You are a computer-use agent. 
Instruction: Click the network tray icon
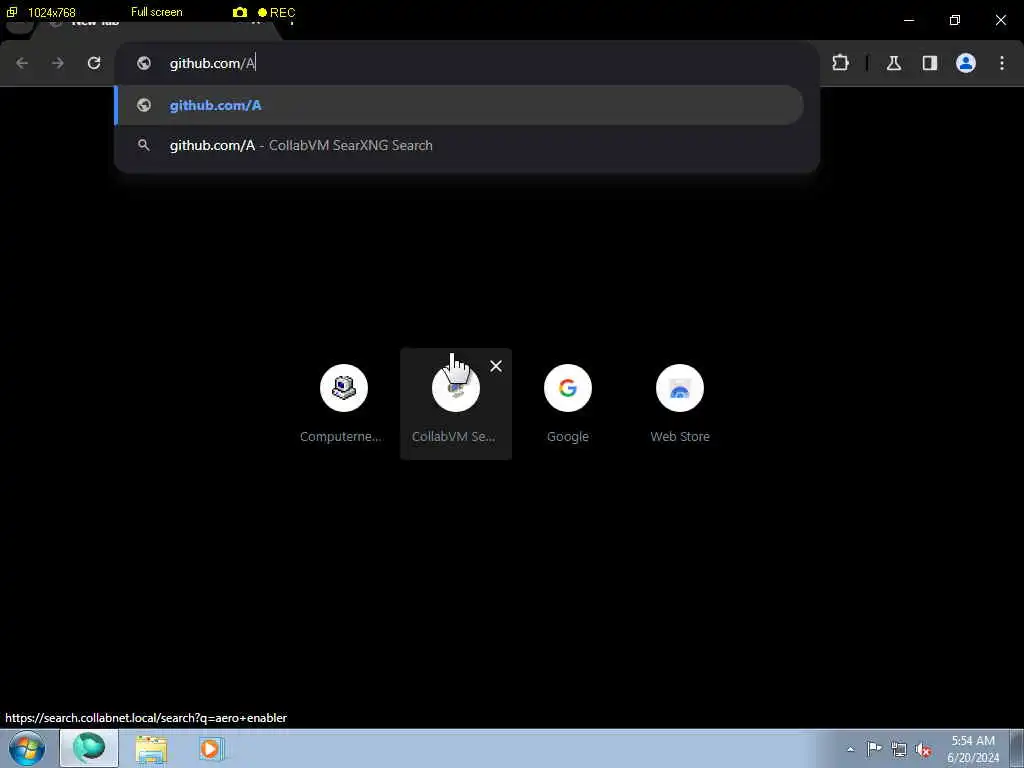point(899,749)
